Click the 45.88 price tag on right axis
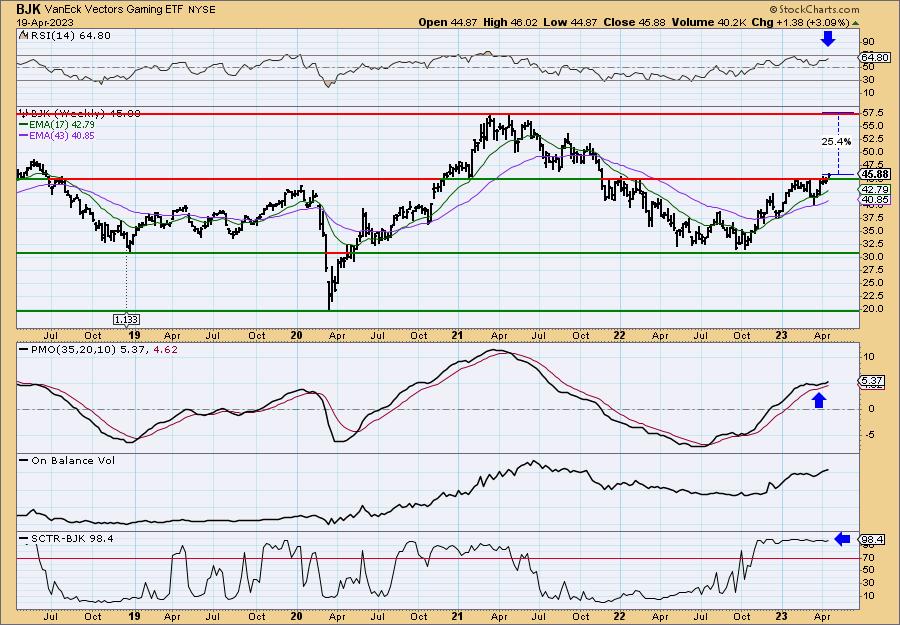Screen dimensions: 900x625 pos(875,174)
